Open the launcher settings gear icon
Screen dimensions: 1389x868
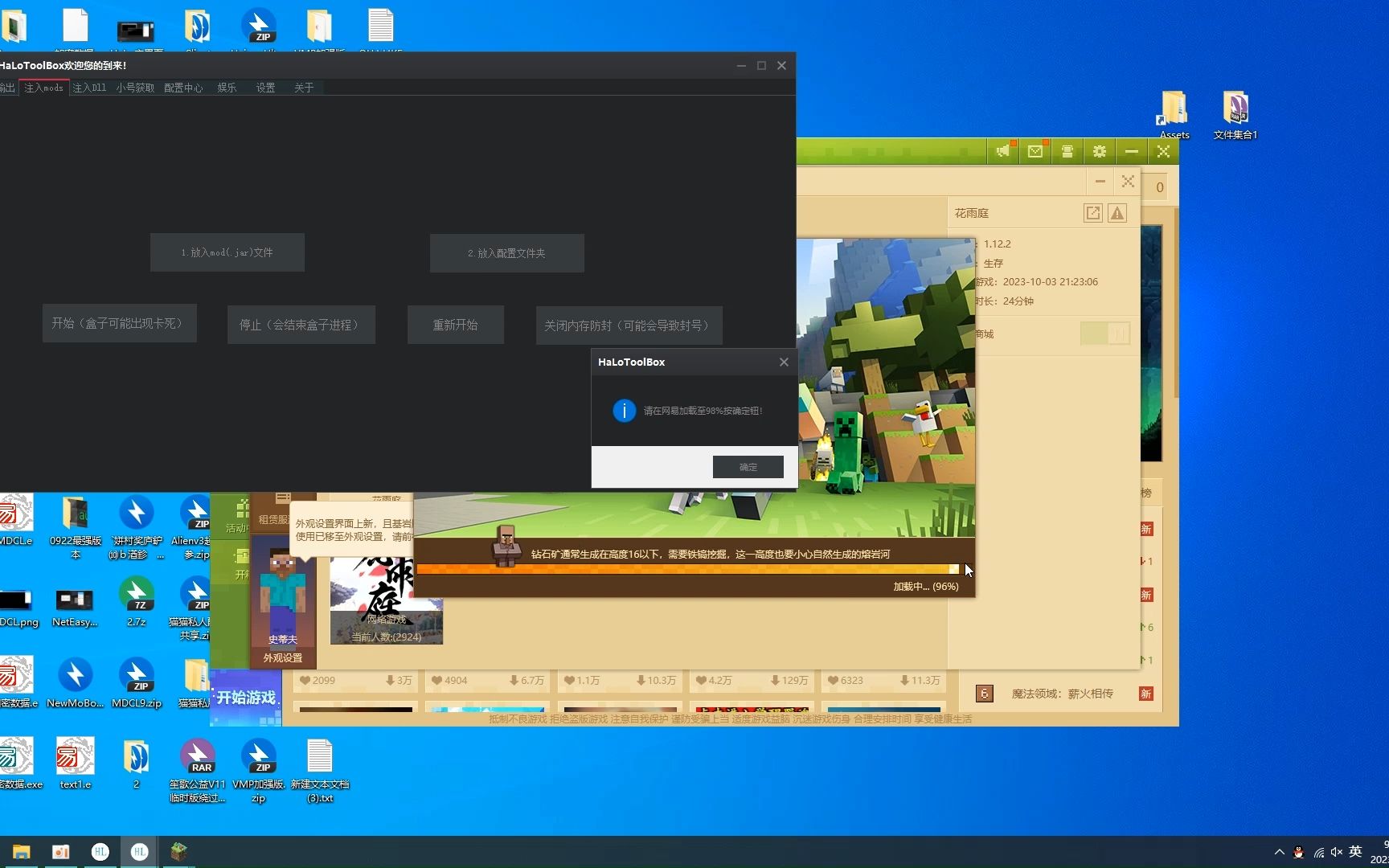(1099, 151)
